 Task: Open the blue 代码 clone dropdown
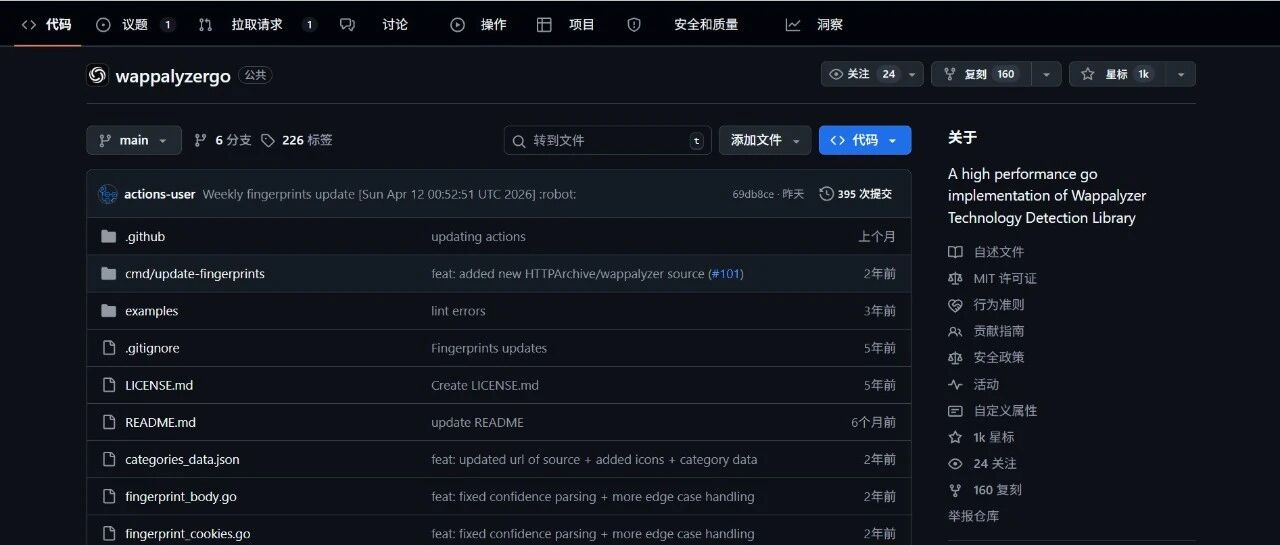(865, 140)
